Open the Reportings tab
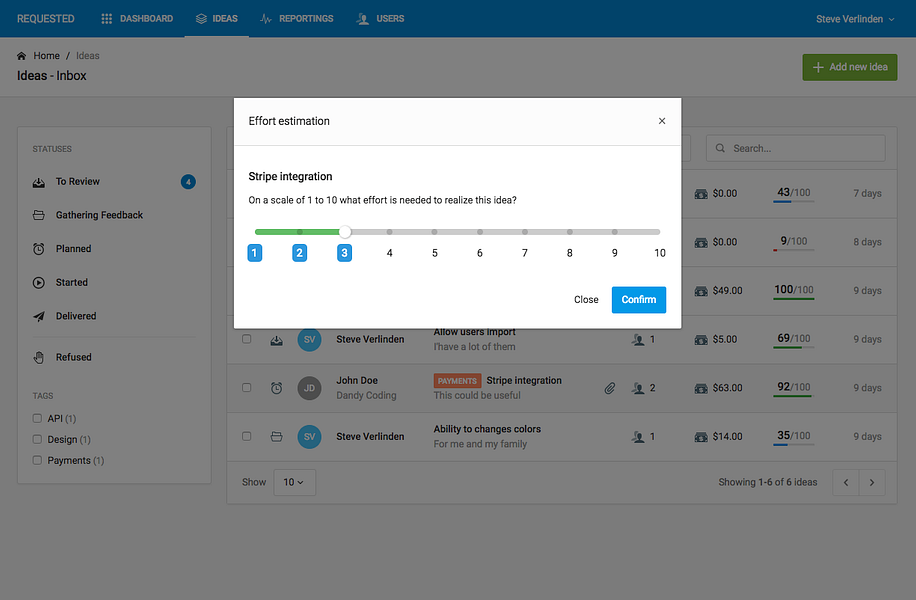The image size is (916, 600). 297,19
